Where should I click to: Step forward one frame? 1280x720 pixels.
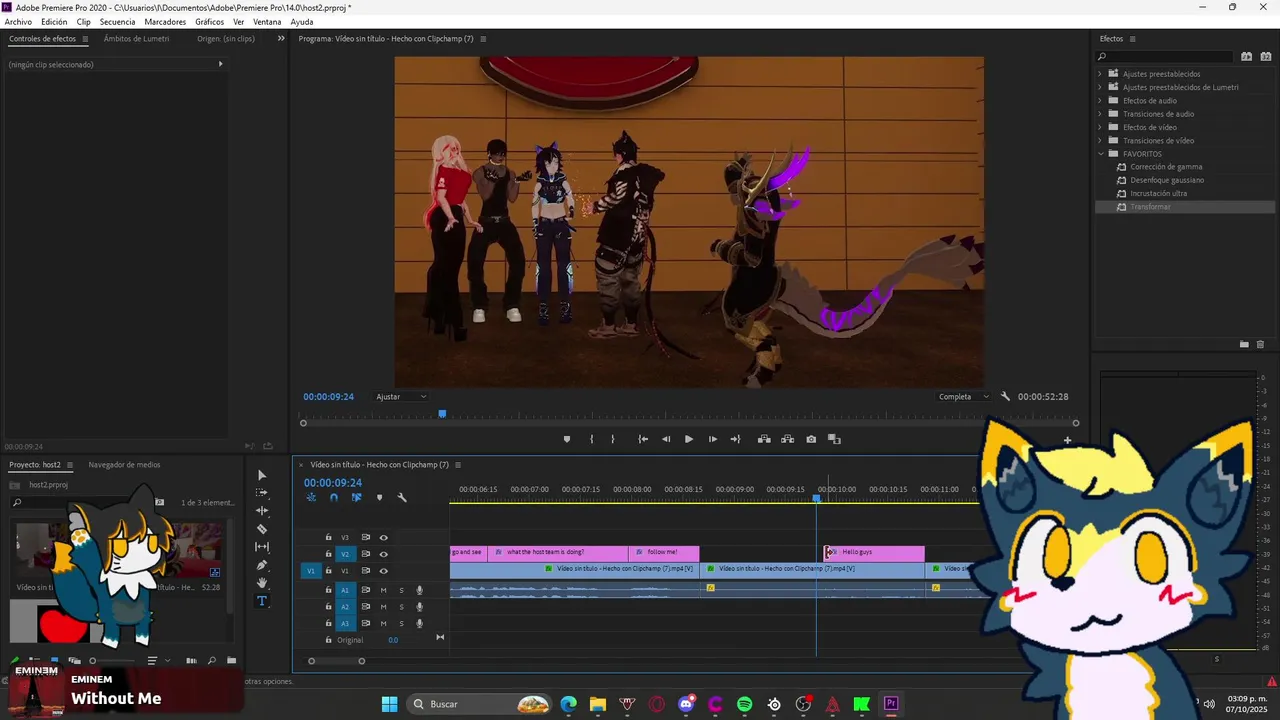coord(712,439)
